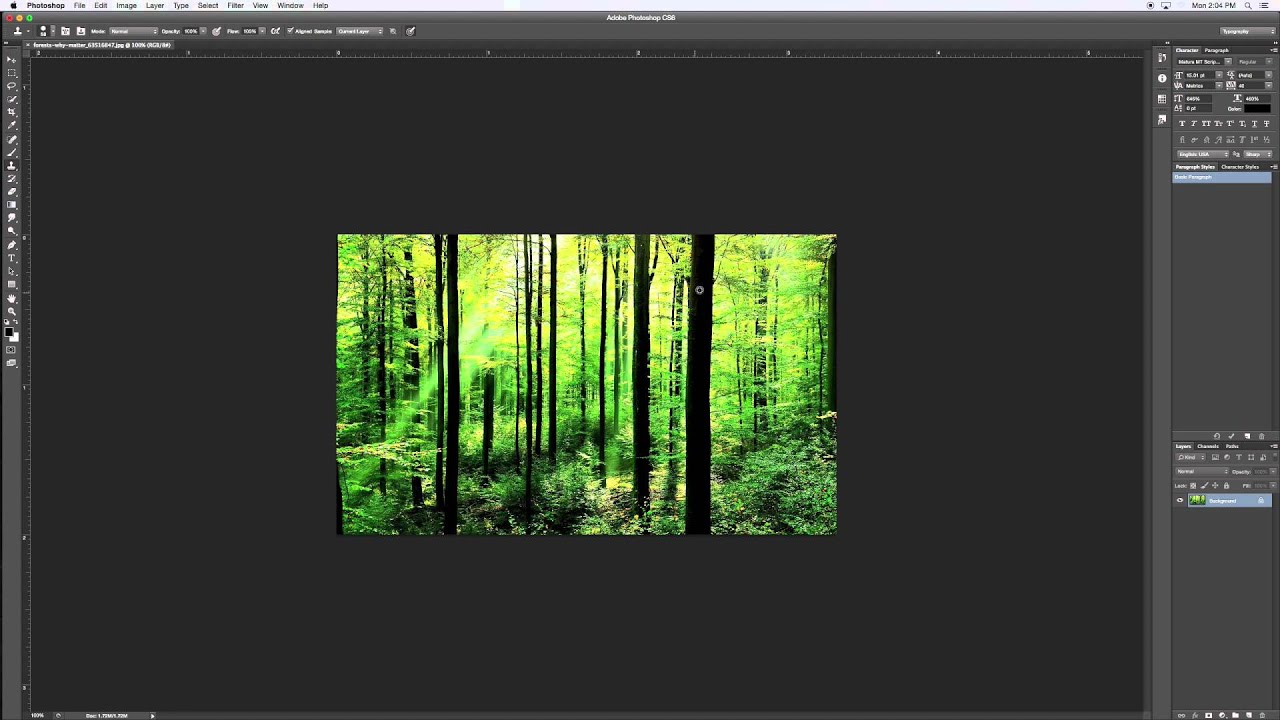Open the blending Mode dropdown in options bar

pyautogui.click(x=135, y=31)
